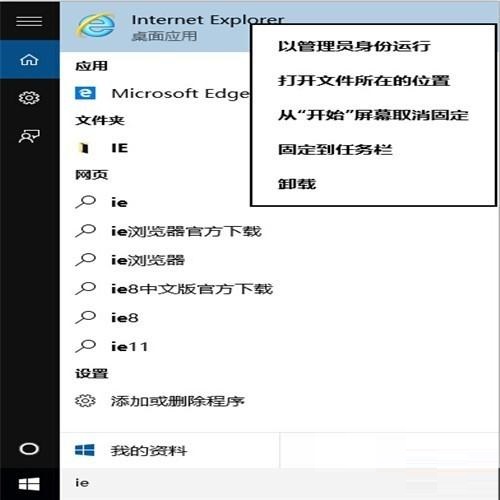This screenshot has height=500, width=500.
Task: Open the hamburger menu icon
Action: tap(29, 21)
